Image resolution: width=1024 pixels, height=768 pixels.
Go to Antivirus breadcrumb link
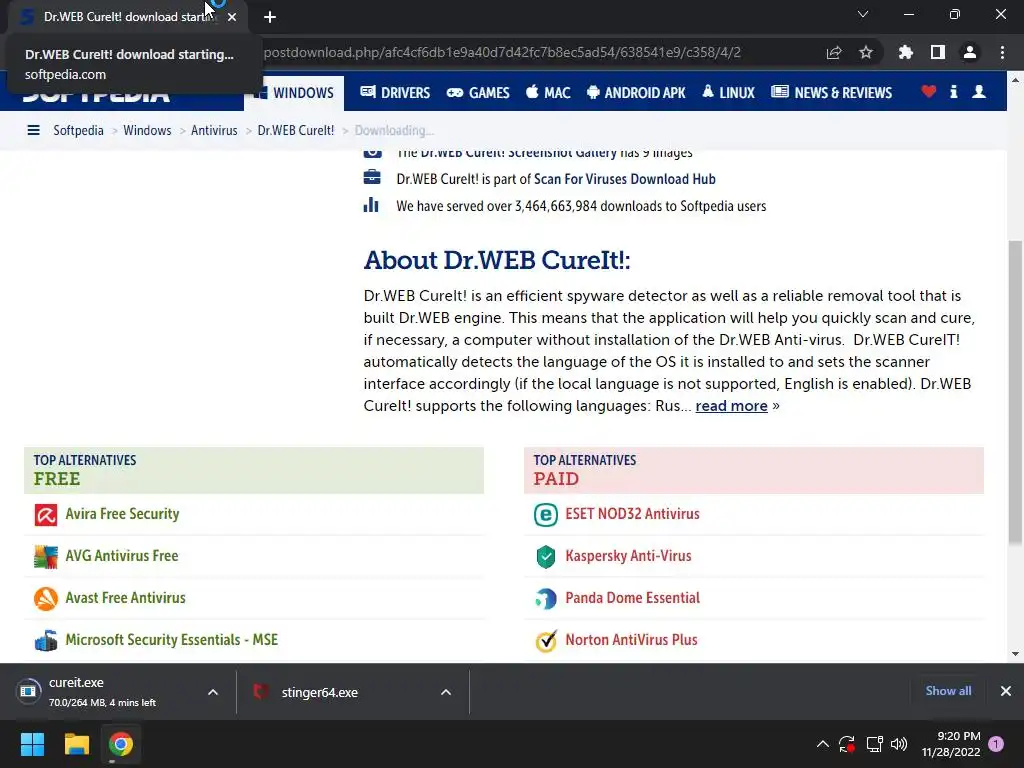[x=214, y=131]
